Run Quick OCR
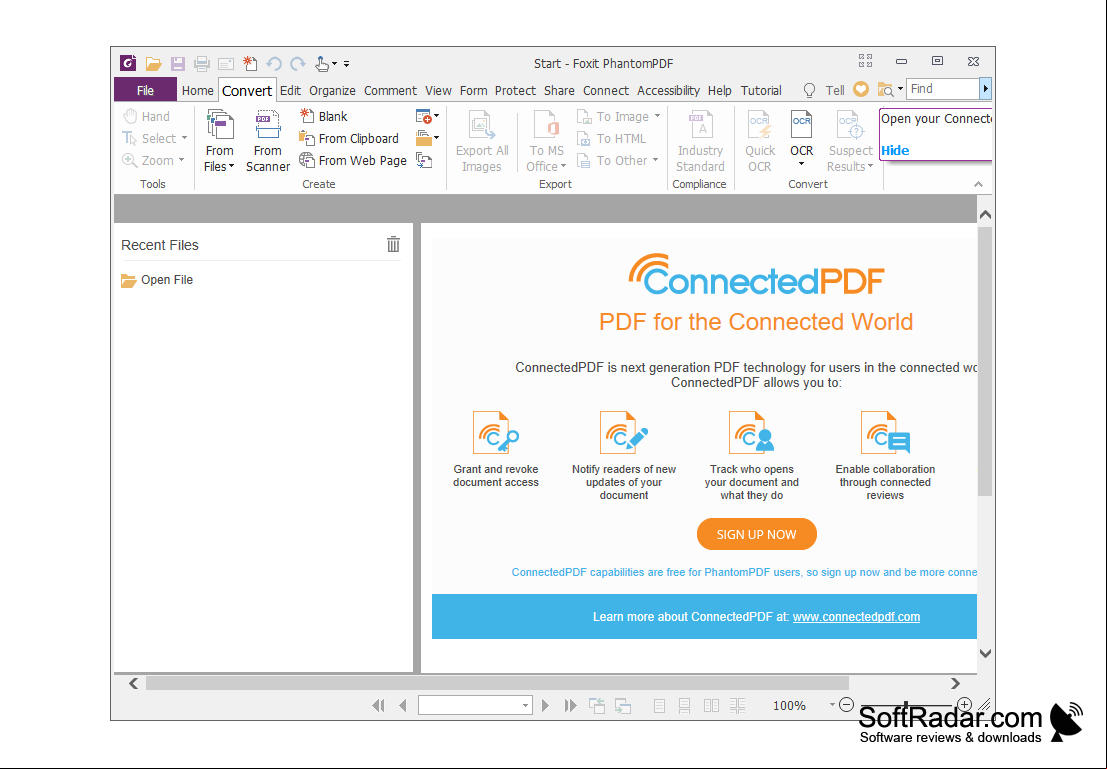Screen dimensions: 1107x769 click(x=760, y=141)
